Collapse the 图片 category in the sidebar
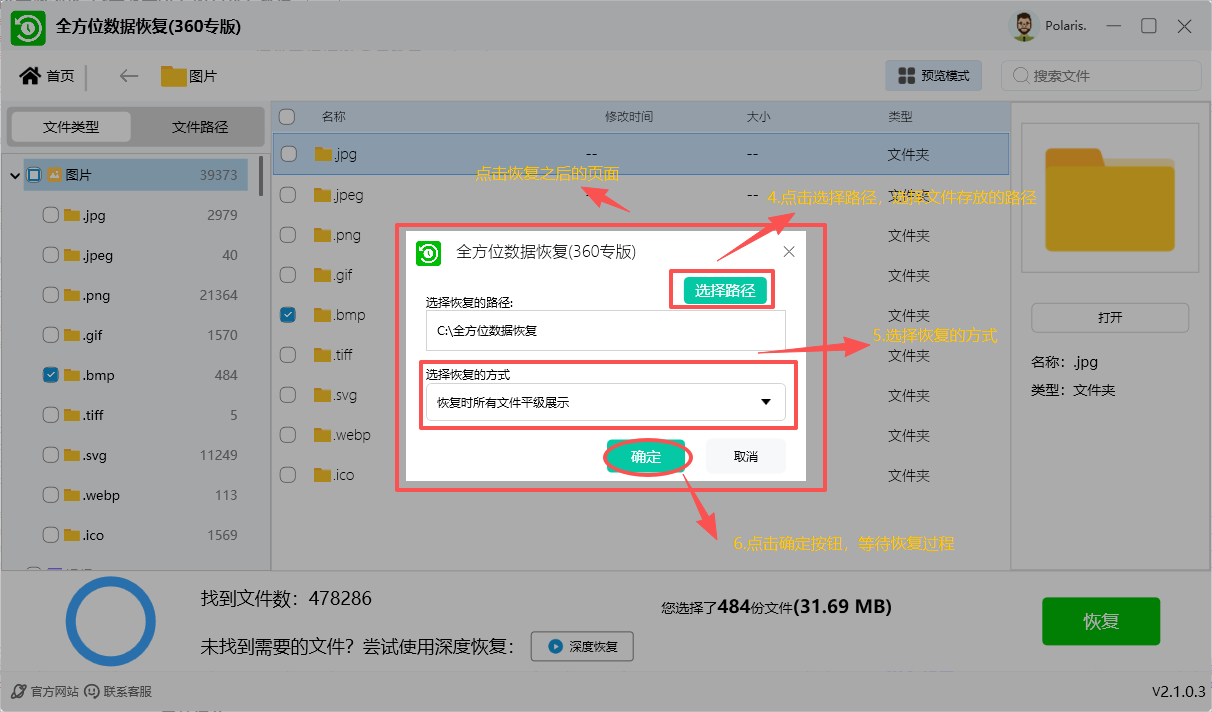 [x=13, y=174]
